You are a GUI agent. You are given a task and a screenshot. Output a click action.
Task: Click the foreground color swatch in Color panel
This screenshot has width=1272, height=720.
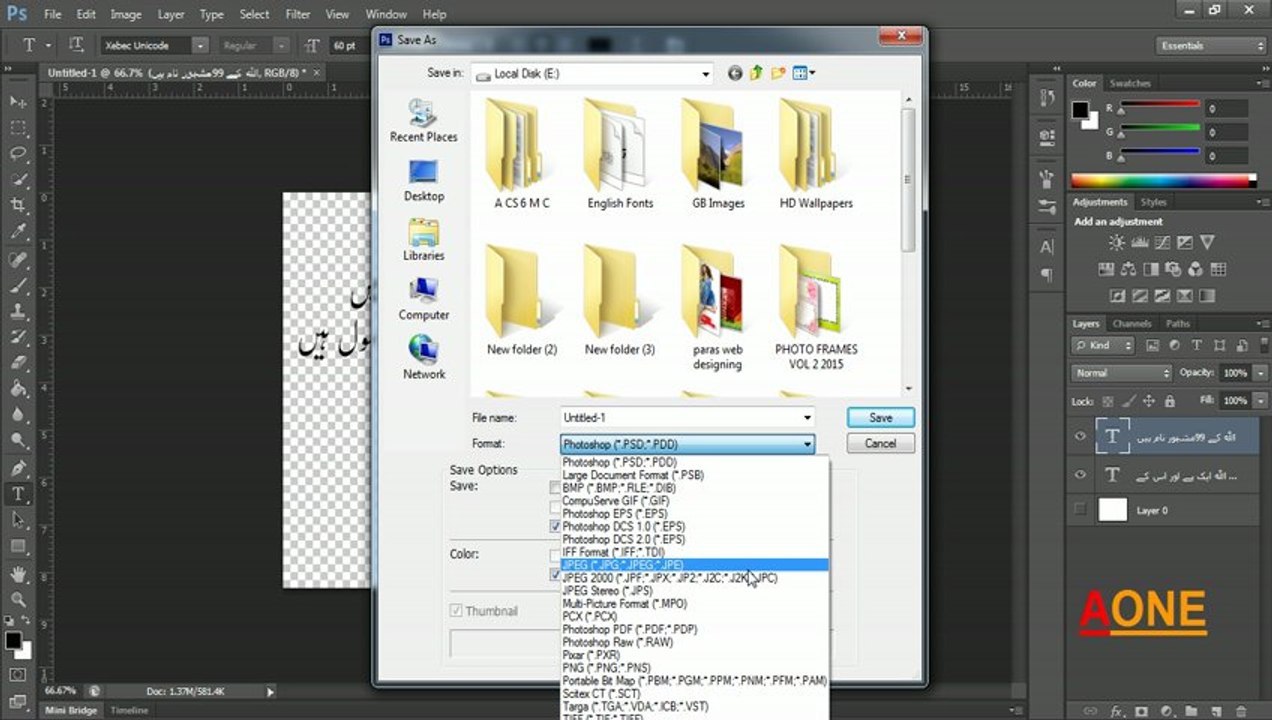pyautogui.click(x=1080, y=110)
